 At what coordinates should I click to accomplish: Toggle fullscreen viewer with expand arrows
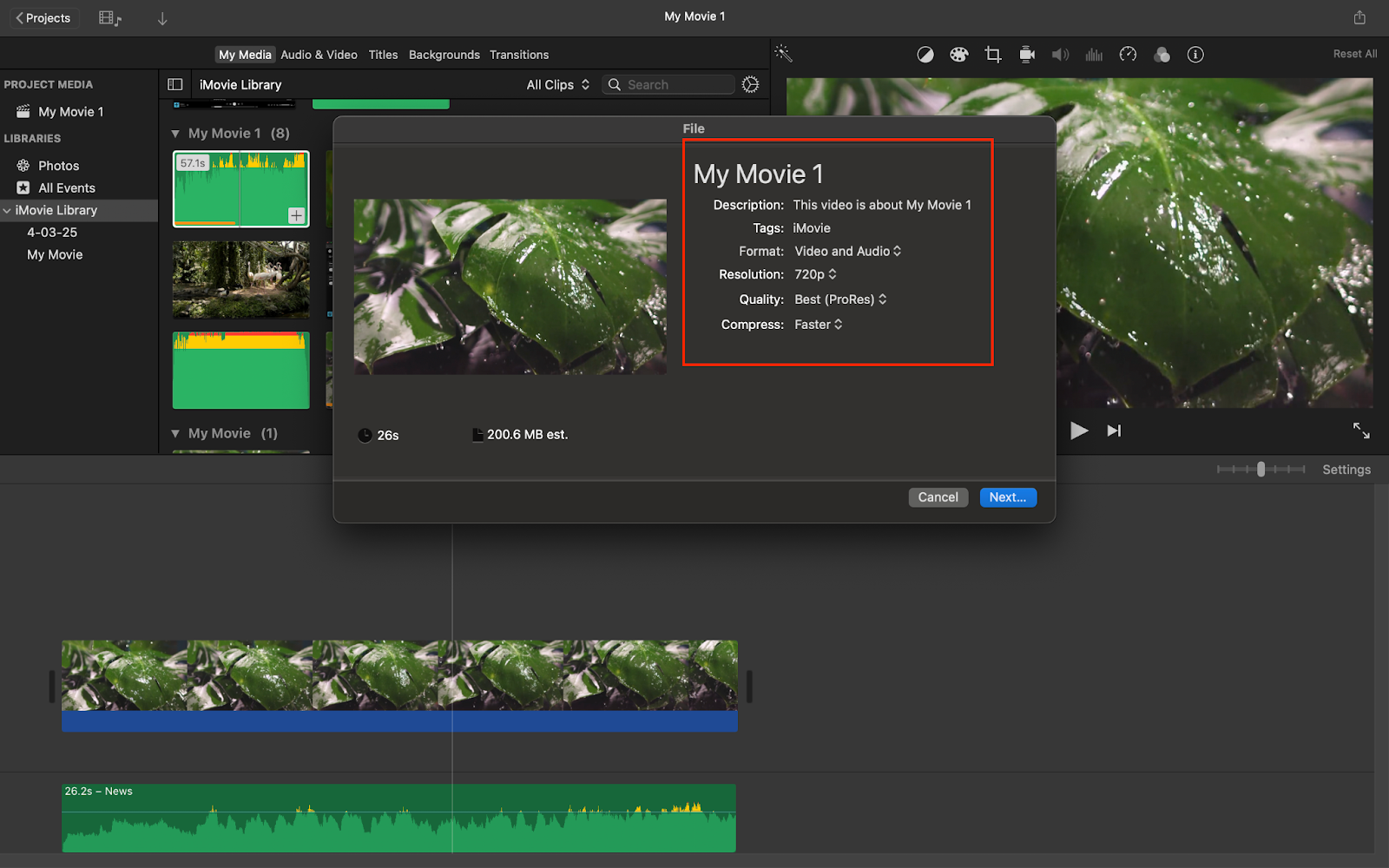point(1360,431)
